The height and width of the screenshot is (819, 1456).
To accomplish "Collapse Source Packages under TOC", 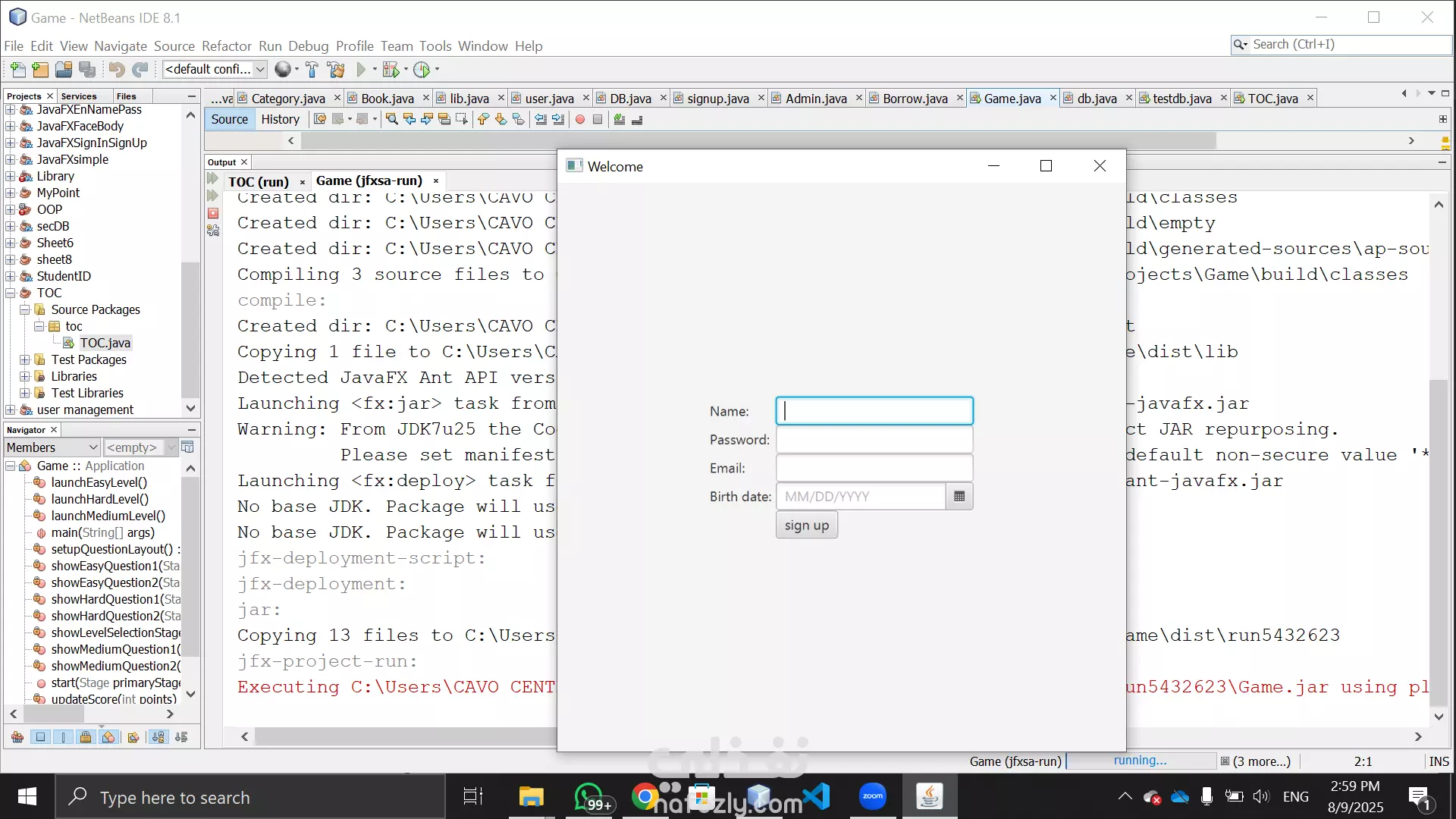I will click(x=25, y=309).
